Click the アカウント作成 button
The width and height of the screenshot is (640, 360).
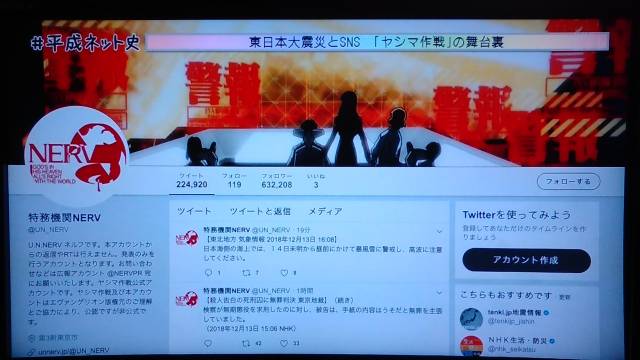(x=526, y=260)
